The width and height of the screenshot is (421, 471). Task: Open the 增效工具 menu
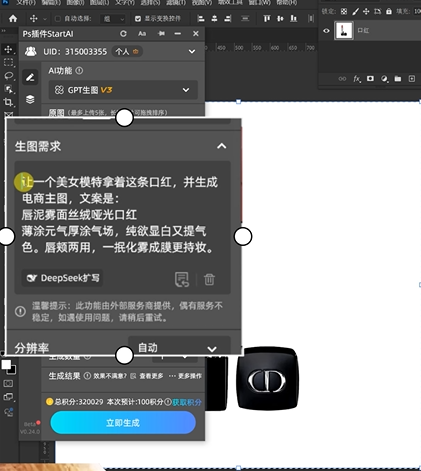[231, 2]
